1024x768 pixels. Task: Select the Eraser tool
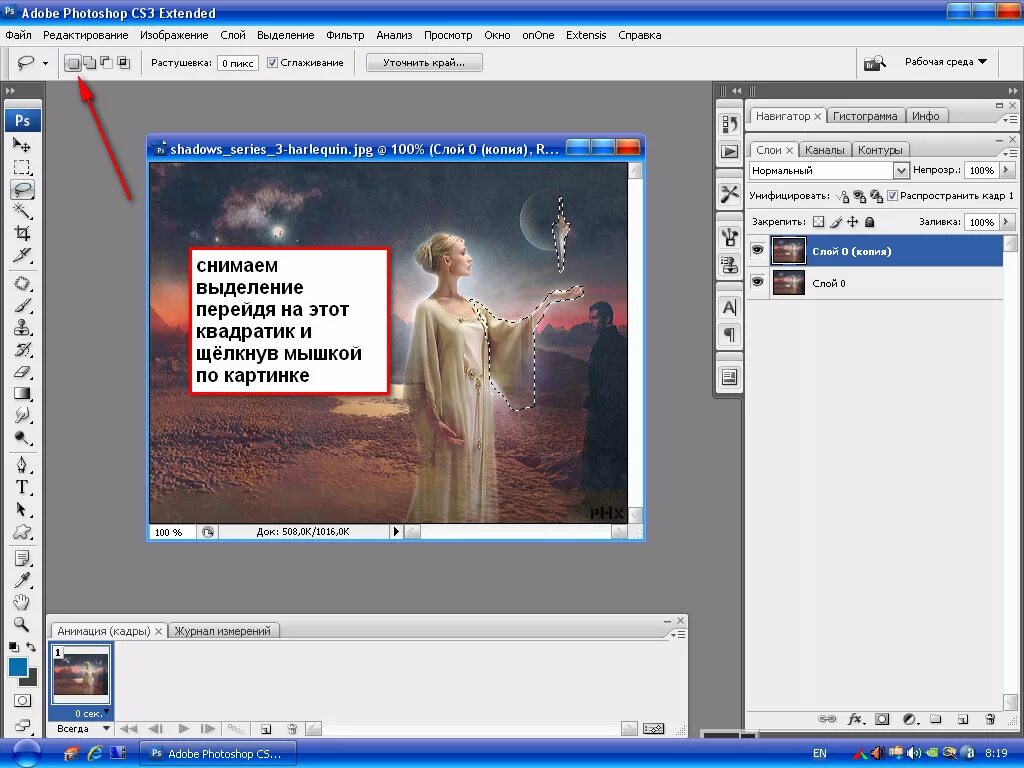(x=22, y=372)
